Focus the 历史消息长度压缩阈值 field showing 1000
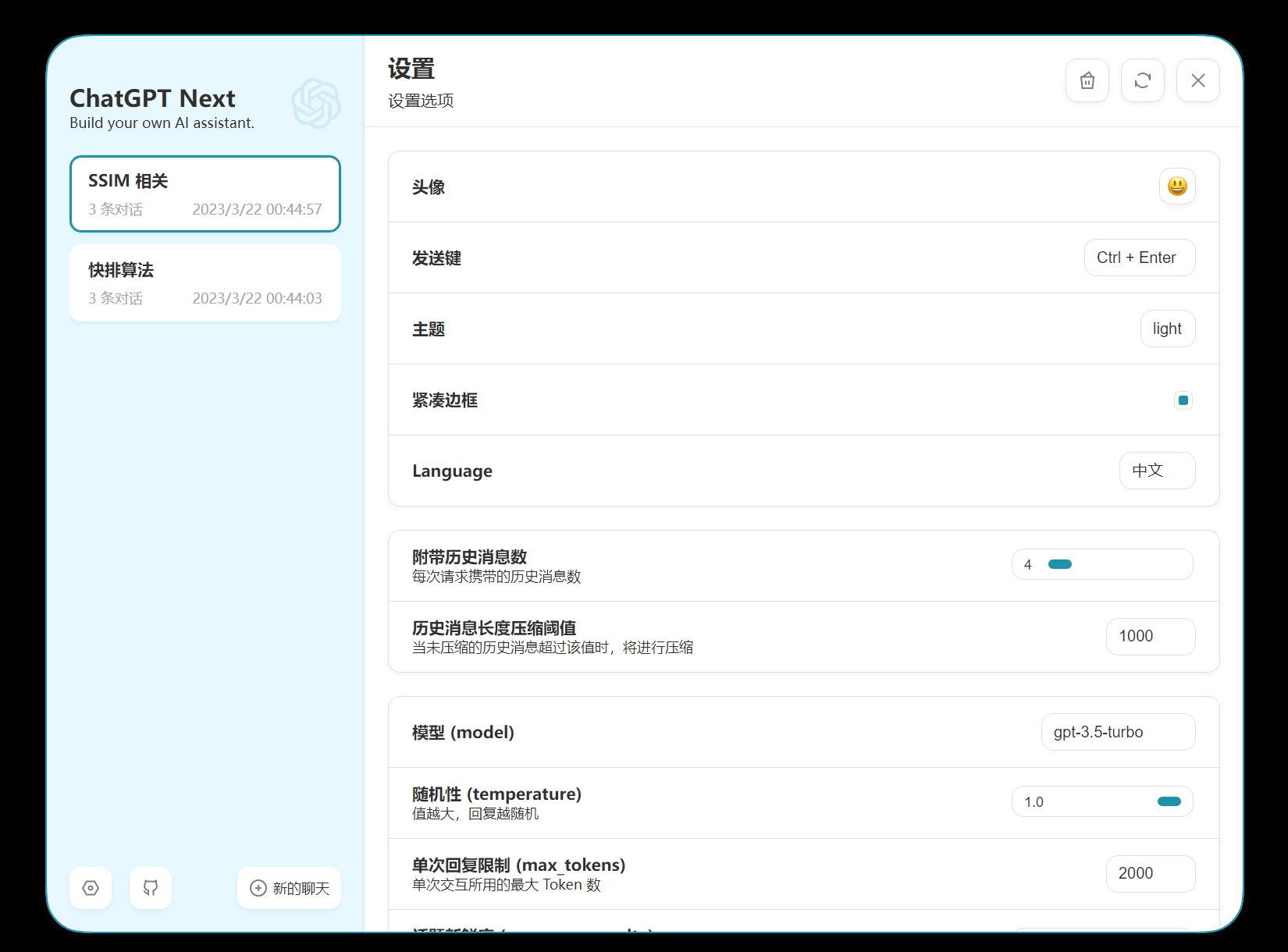Image resolution: width=1288 pixels, height=952 pixels. tap(1151, 636)
